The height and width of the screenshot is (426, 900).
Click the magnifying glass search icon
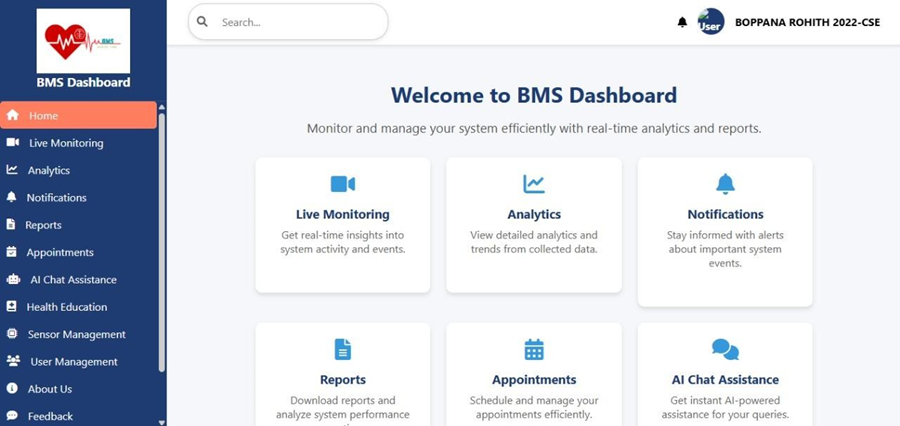coord(203,22)
